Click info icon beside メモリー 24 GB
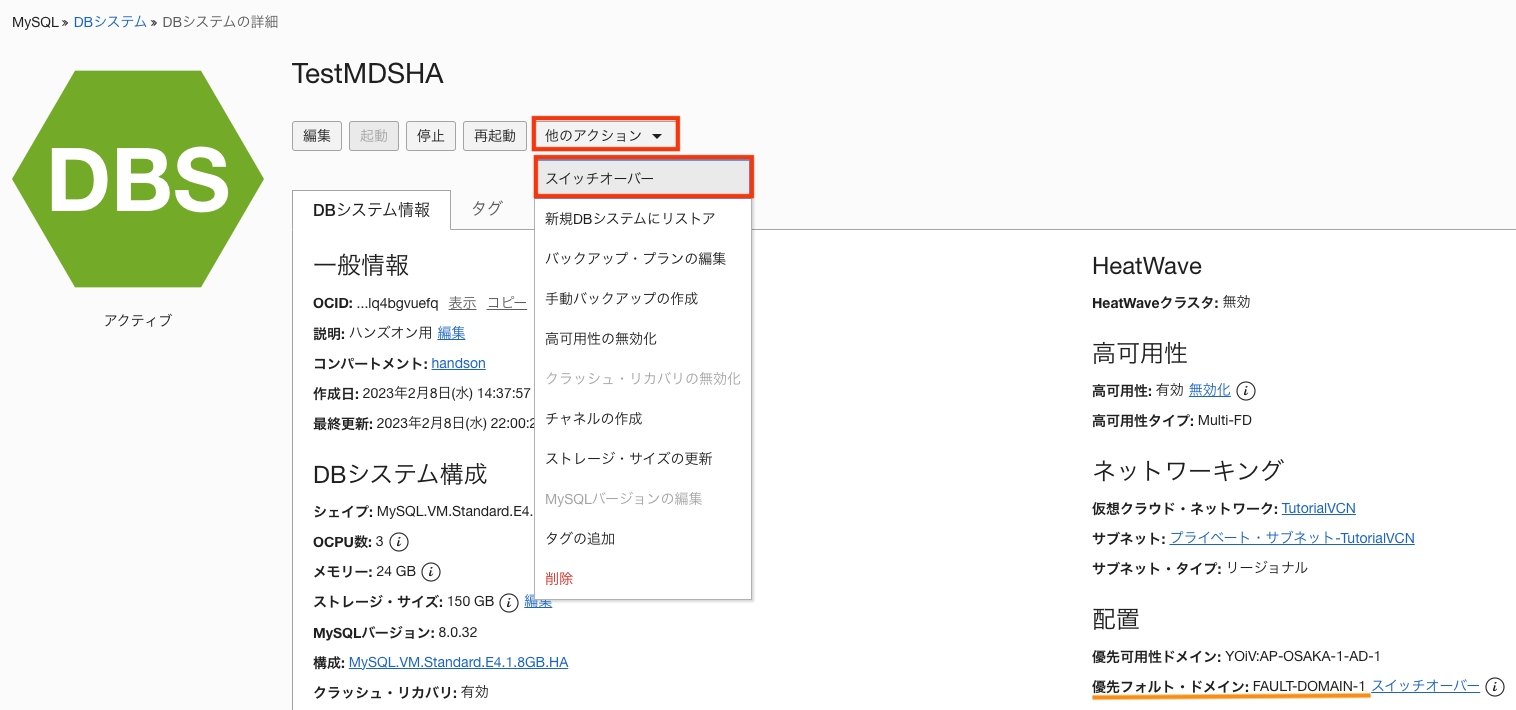This screenshot has height=710, width=1516. [x=431, y=572]
